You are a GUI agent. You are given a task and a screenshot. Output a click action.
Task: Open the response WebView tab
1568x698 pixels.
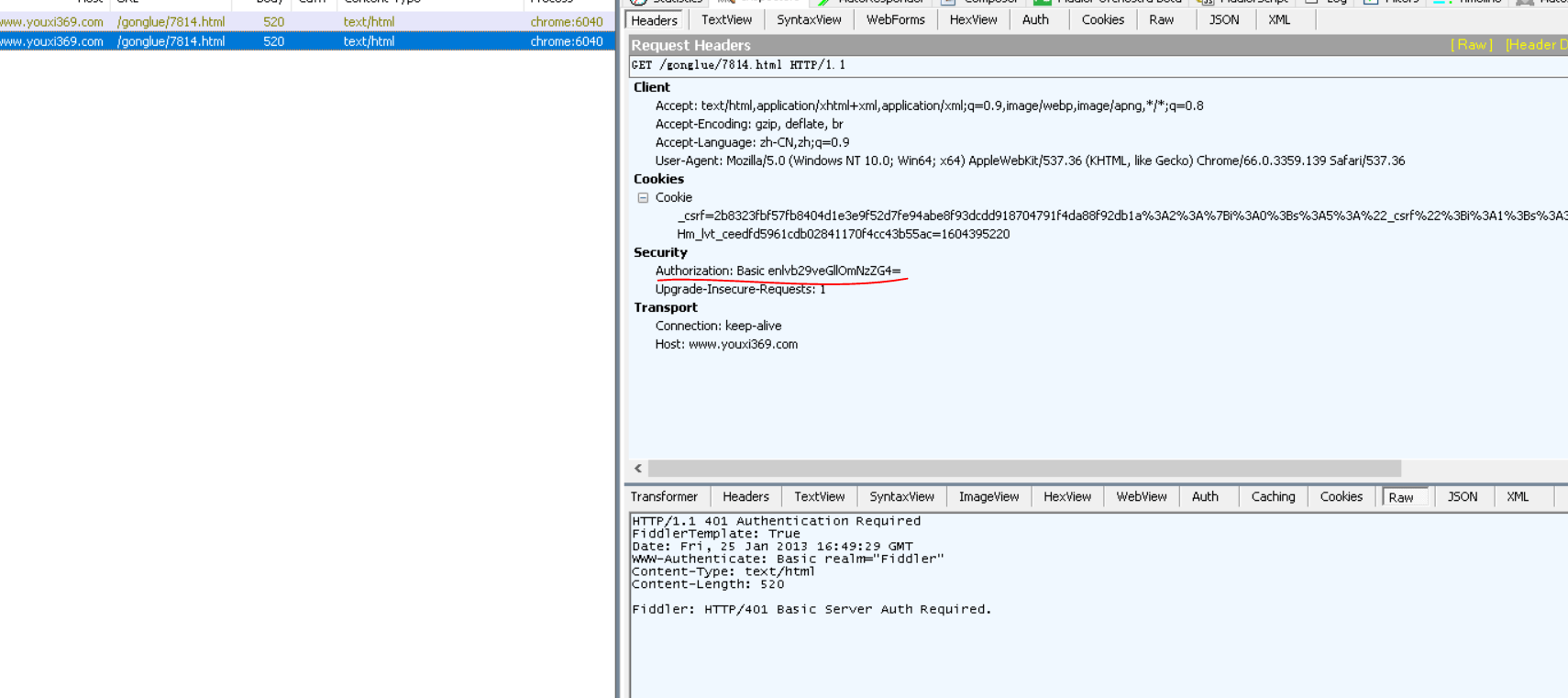(1141, 497)
